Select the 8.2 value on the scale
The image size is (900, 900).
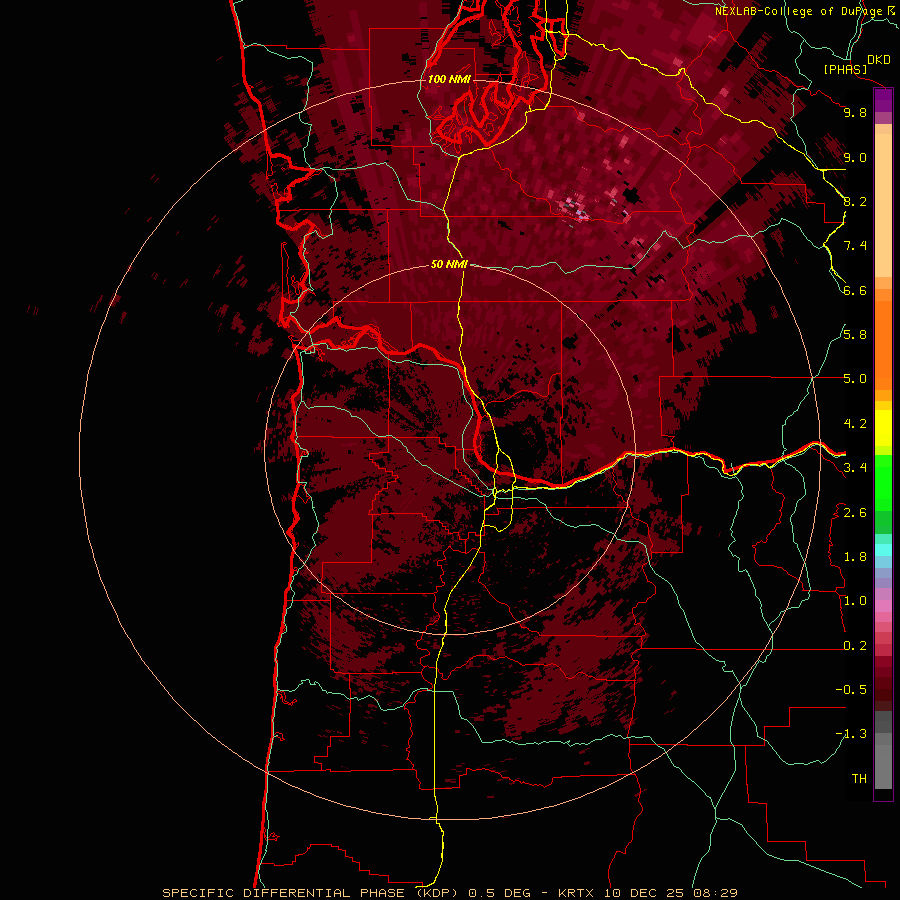click(855, 201)
